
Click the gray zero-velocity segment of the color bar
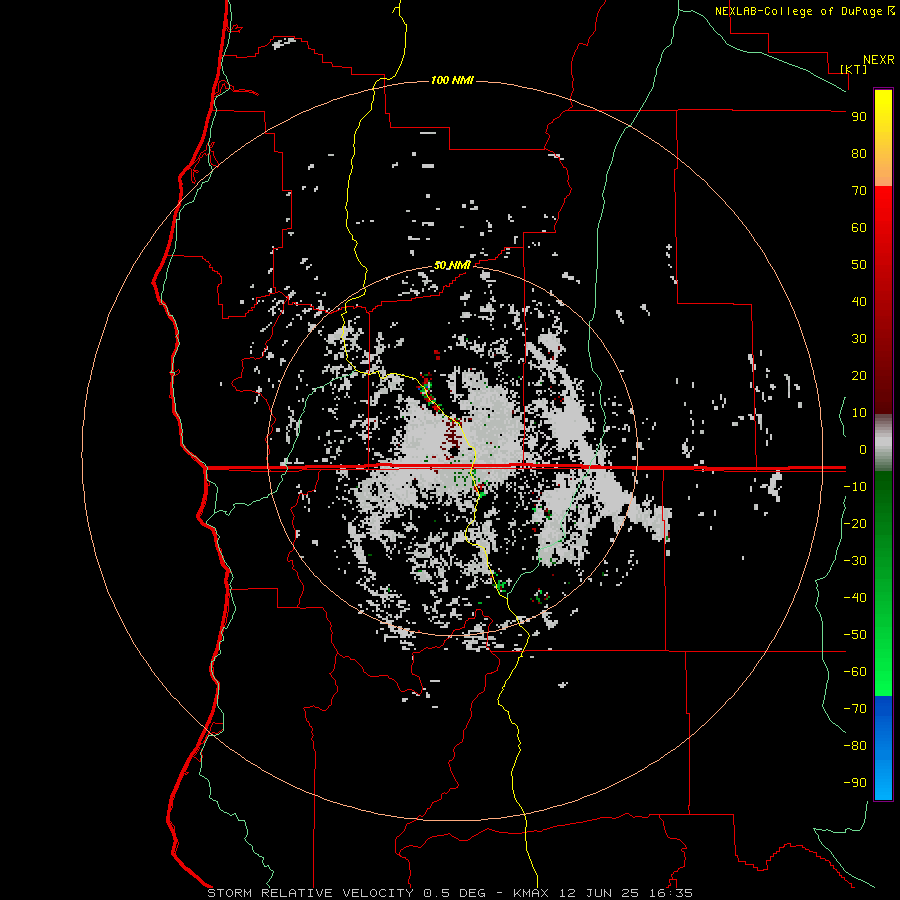click(x=883, y=443)
